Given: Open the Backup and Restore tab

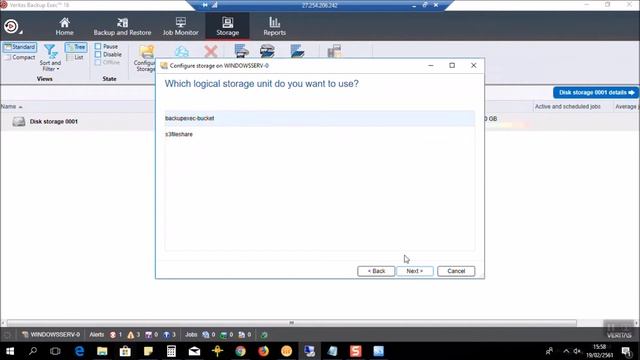Looking at the screenshot, I should coord(122,27).
